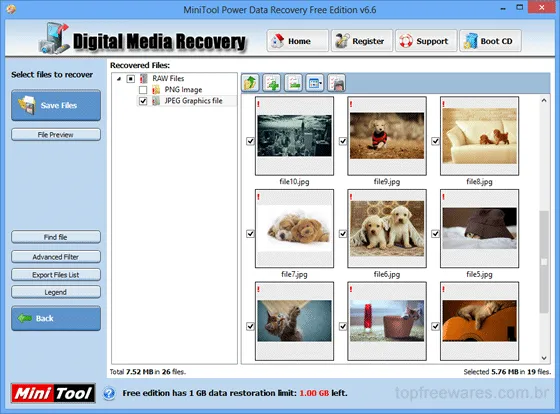The image size is (560, 414).
Task: Click the 'Selected 5.76 MB in 19 files' text
Action: (507, 372)
